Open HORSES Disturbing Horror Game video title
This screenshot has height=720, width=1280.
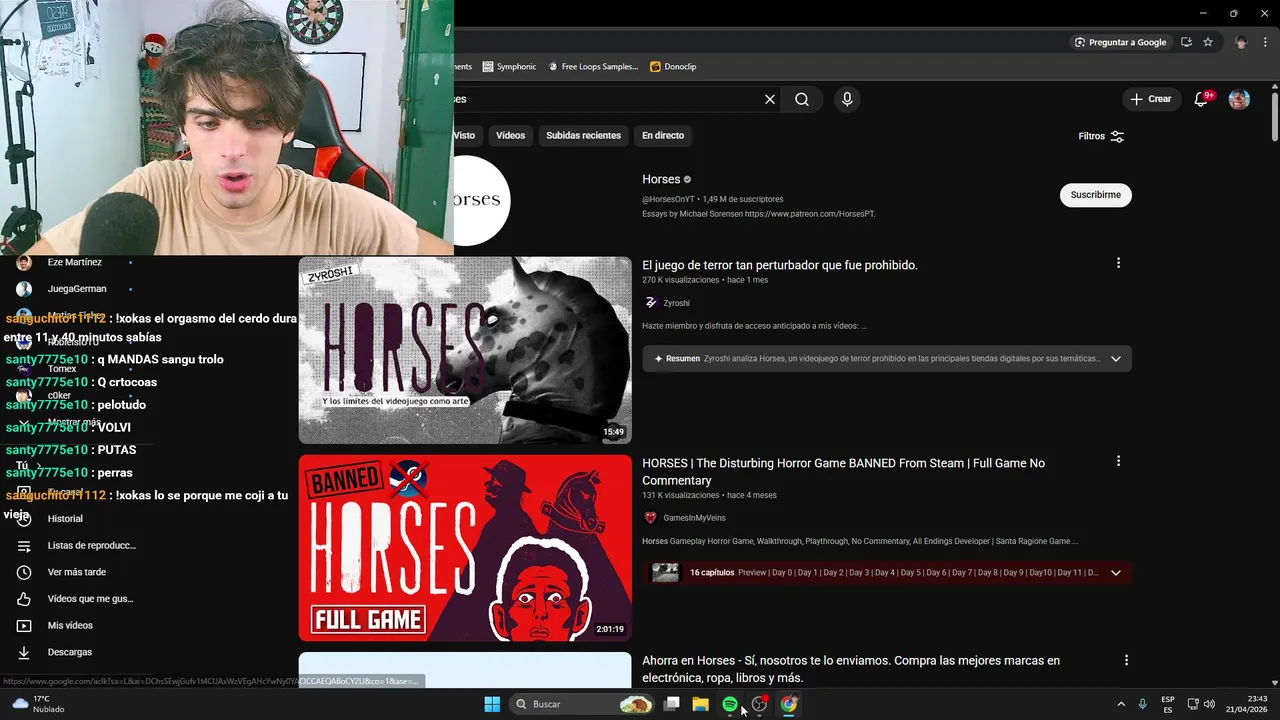[843, 472]
